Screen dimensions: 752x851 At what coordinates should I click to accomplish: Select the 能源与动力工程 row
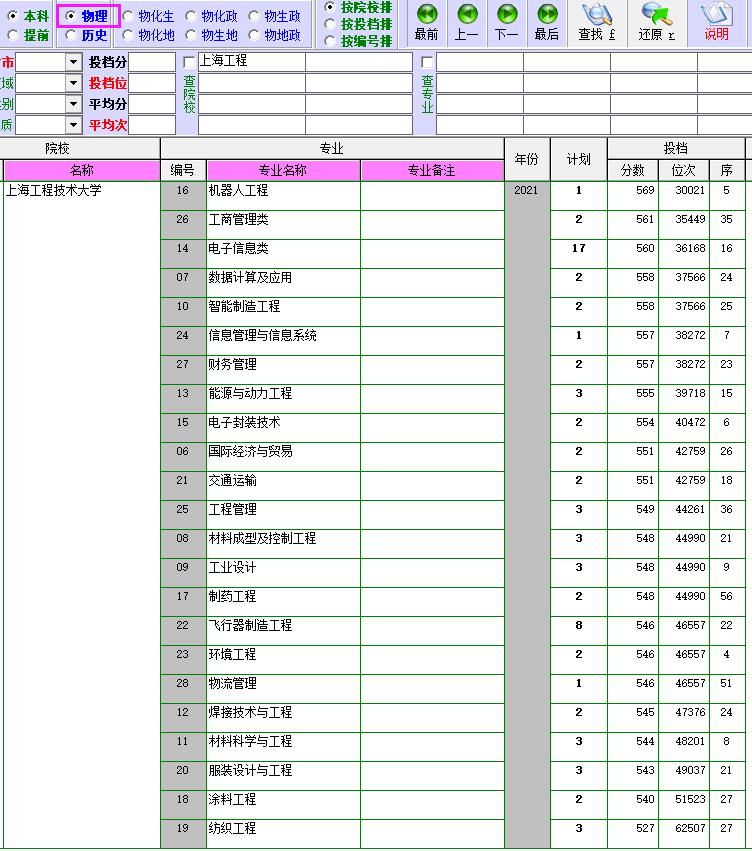coord(283,399)
